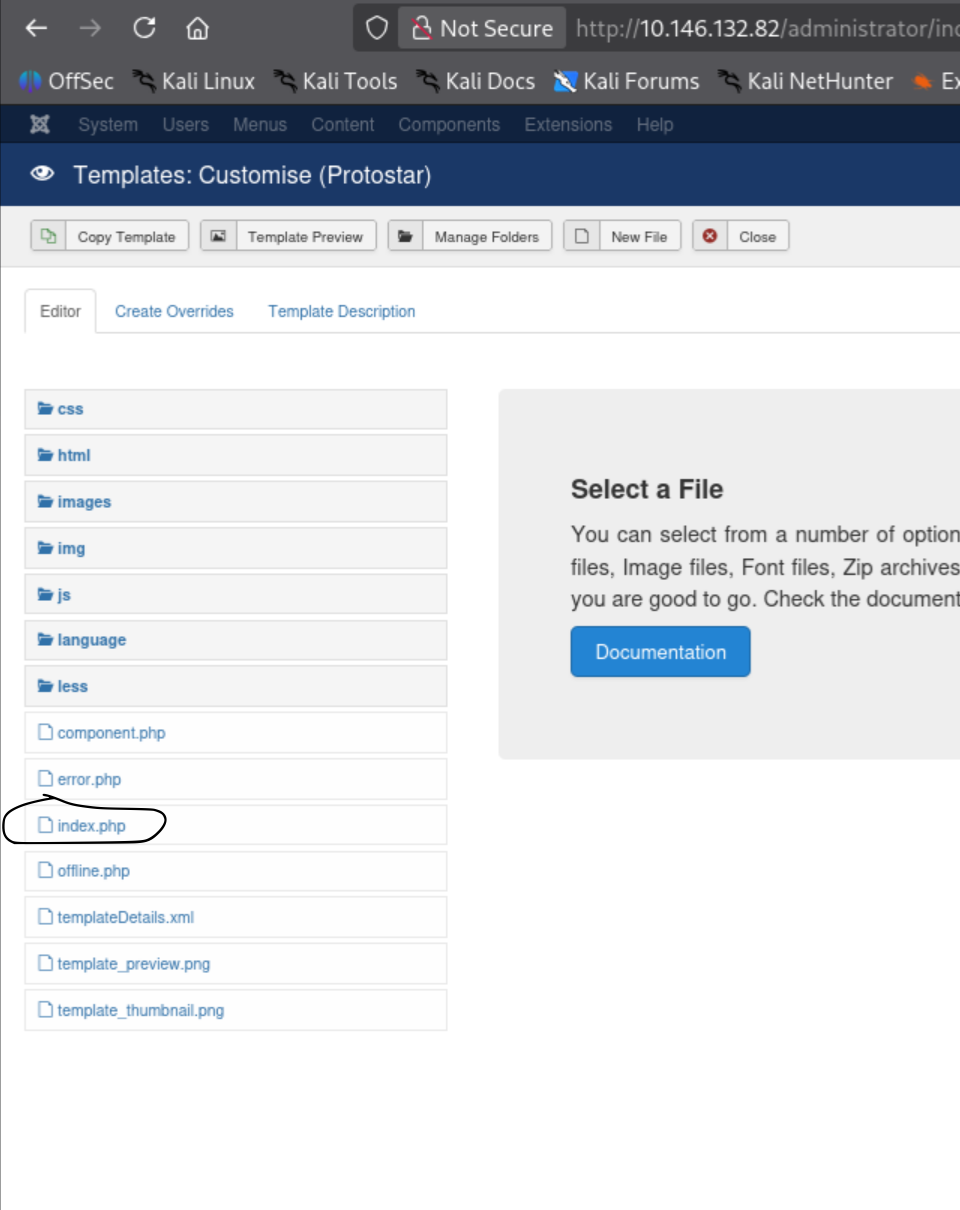Open component.php in the file list

(236, 733)
